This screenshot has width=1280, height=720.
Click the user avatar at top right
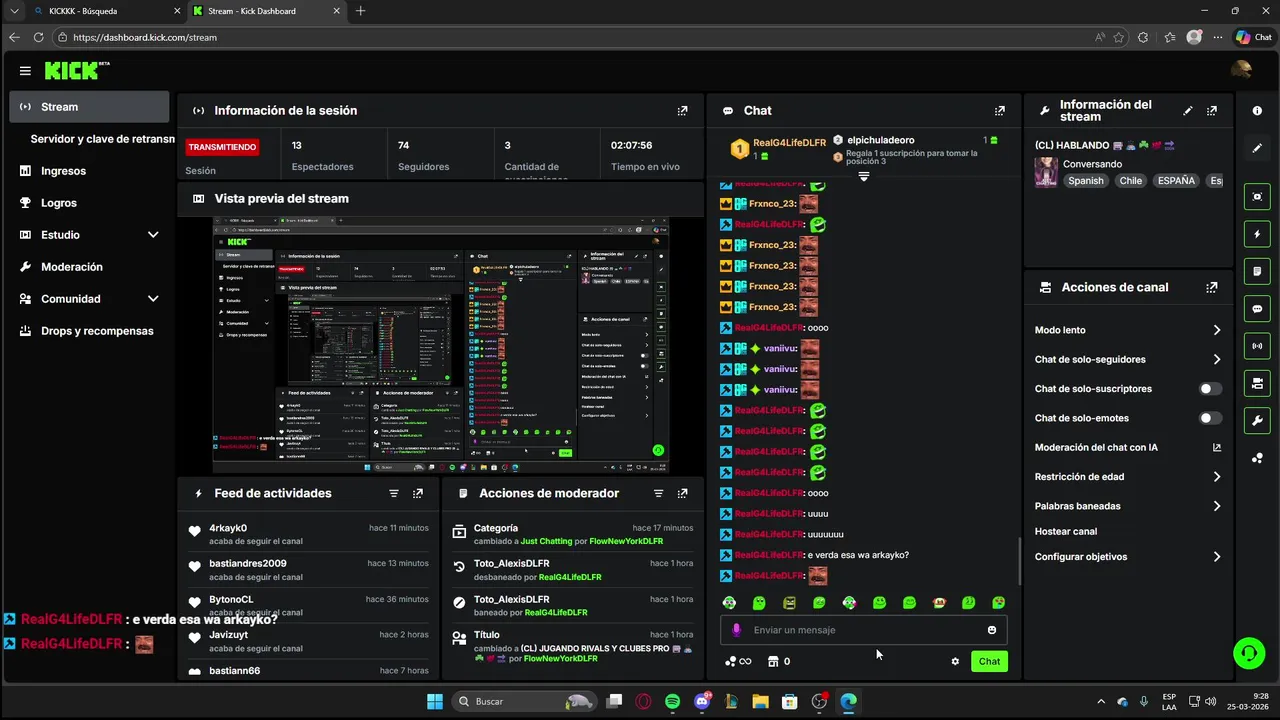[x=1241, y=69]
